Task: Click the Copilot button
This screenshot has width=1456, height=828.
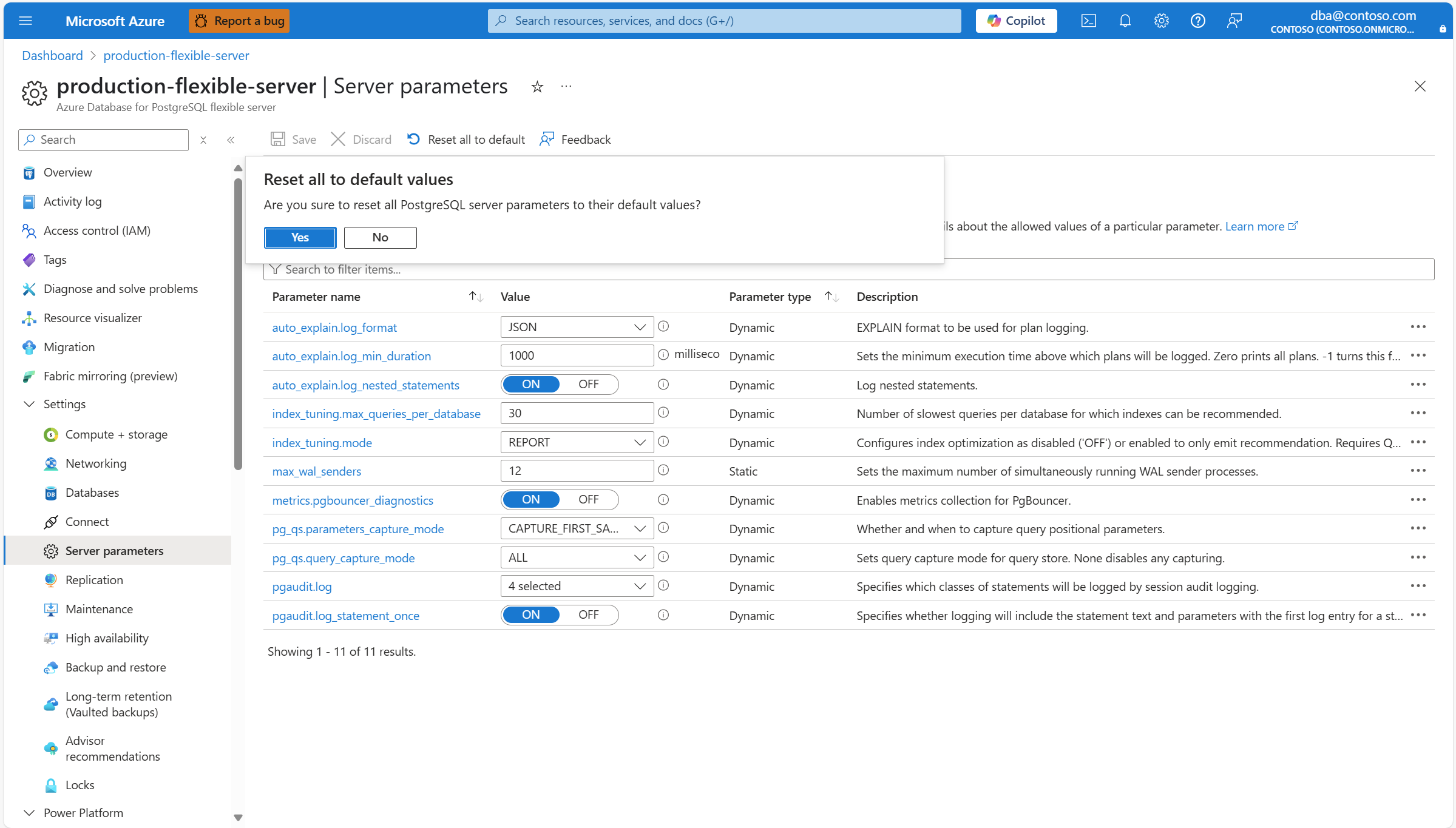Action: tap(1016, 21)
